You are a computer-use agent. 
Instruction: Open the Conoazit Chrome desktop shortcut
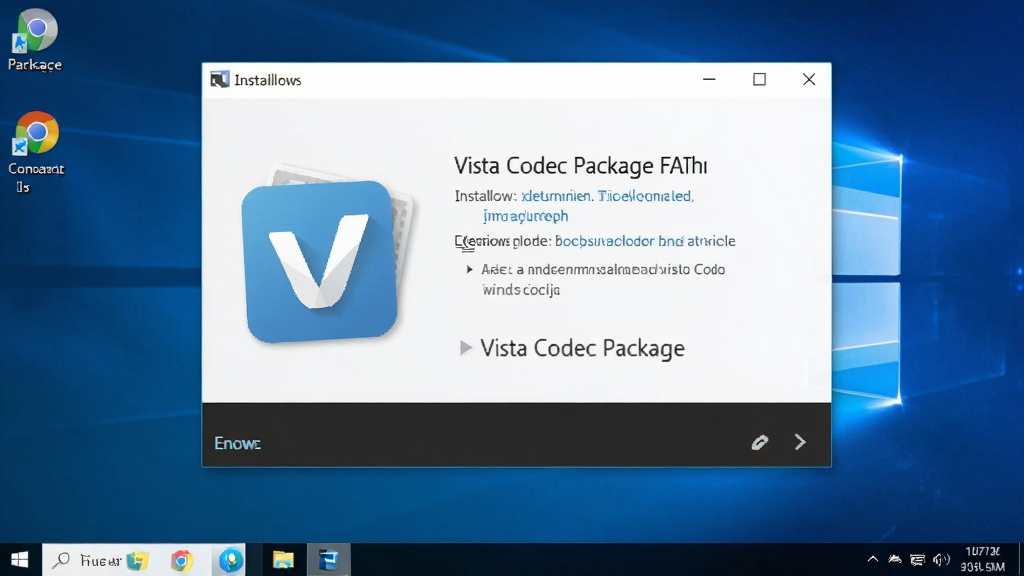[x=35, y=153]
